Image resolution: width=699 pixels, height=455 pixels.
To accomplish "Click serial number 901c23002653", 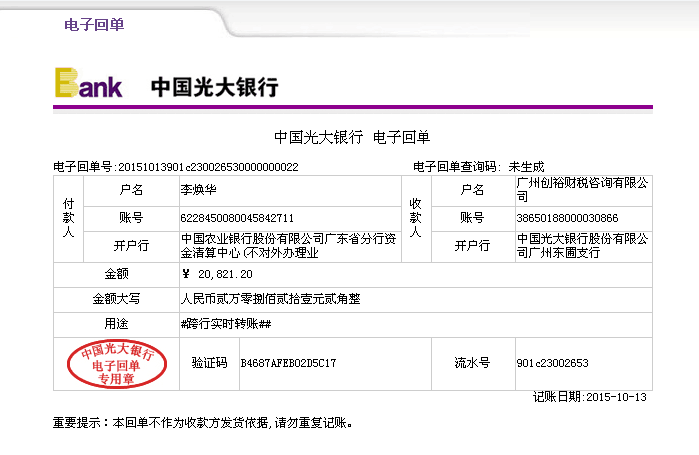I will [552, 363].
